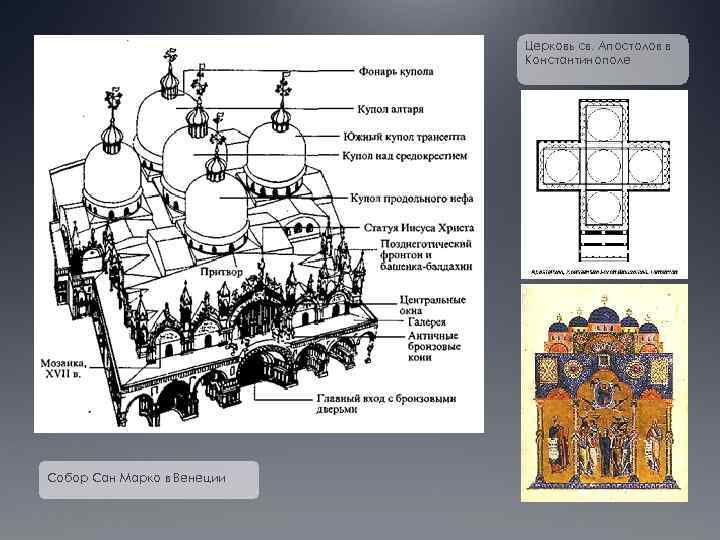Click the 'Галерея' label
The height and width of the screenshot is (540, 720).
point(427,322)
